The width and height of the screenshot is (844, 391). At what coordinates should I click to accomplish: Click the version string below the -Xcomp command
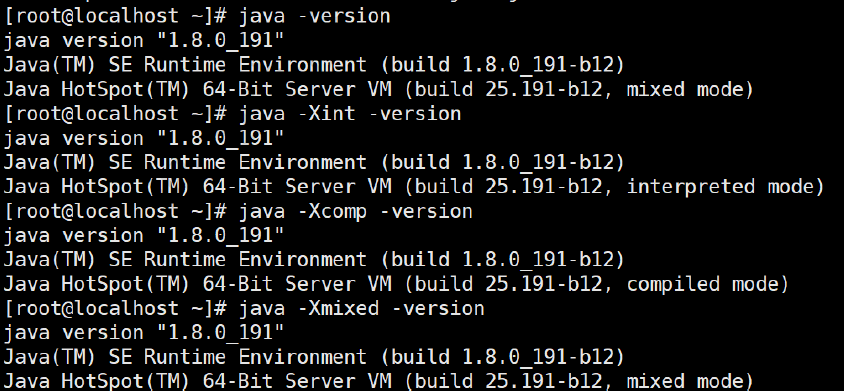[x=144, y=235]
